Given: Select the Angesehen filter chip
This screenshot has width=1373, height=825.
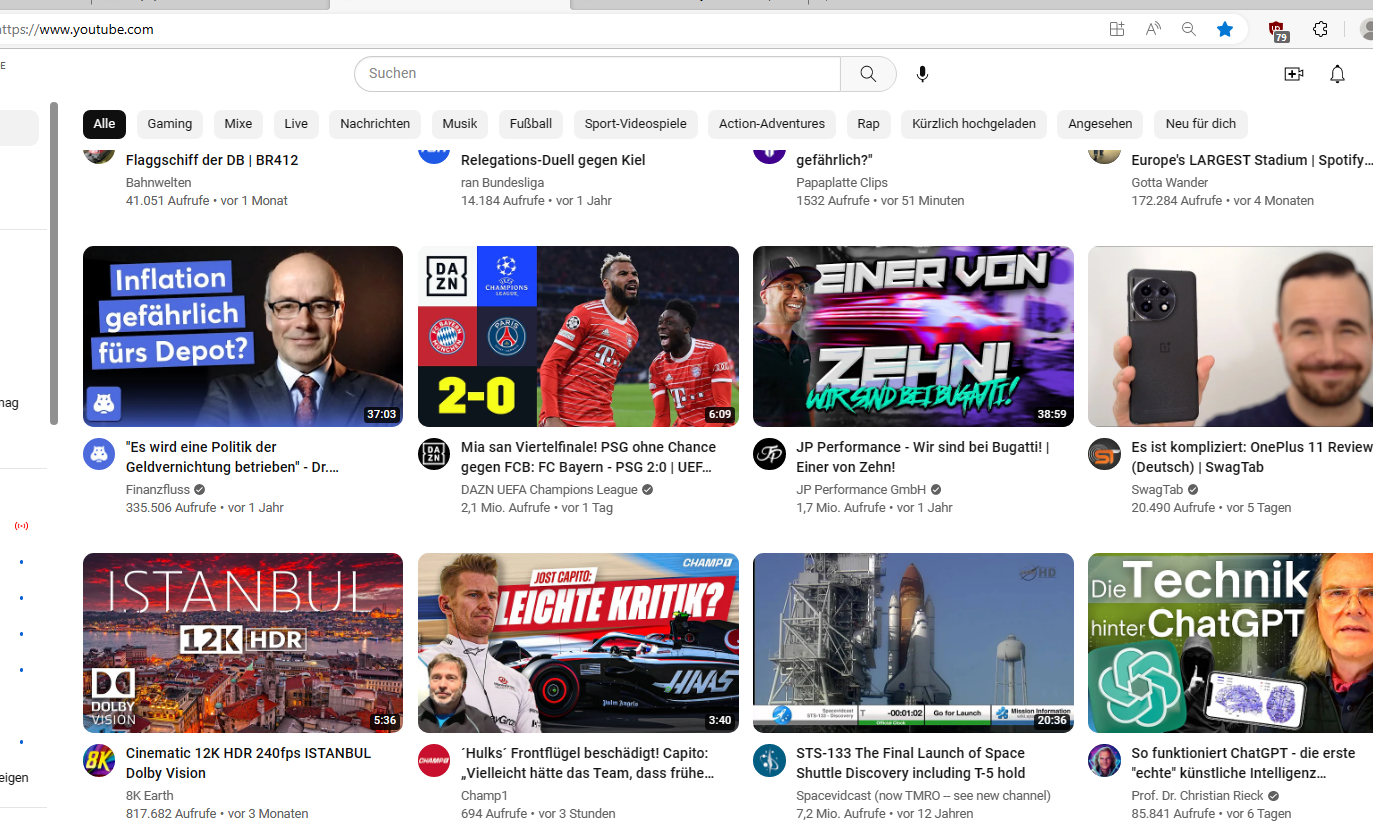Looking at the screenshot, I should 1100,124.
